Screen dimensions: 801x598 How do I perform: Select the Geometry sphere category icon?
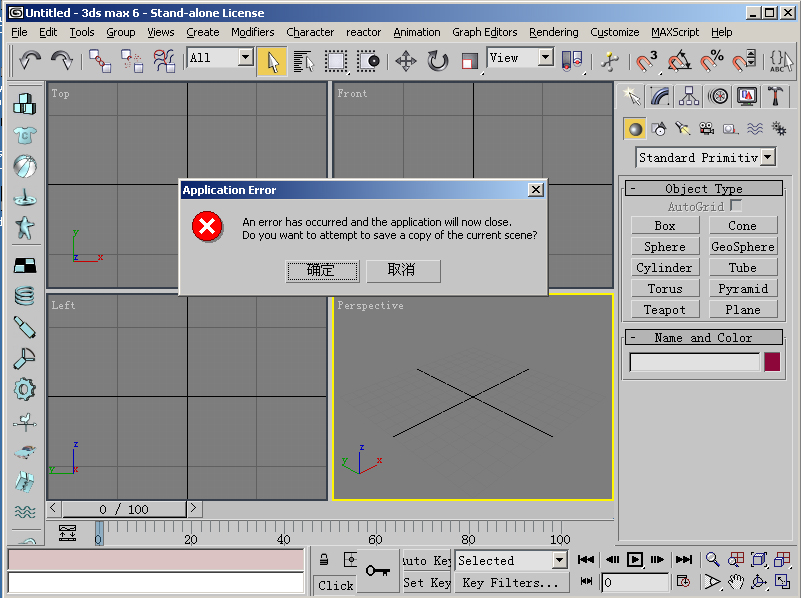click(x=635, y=129)
